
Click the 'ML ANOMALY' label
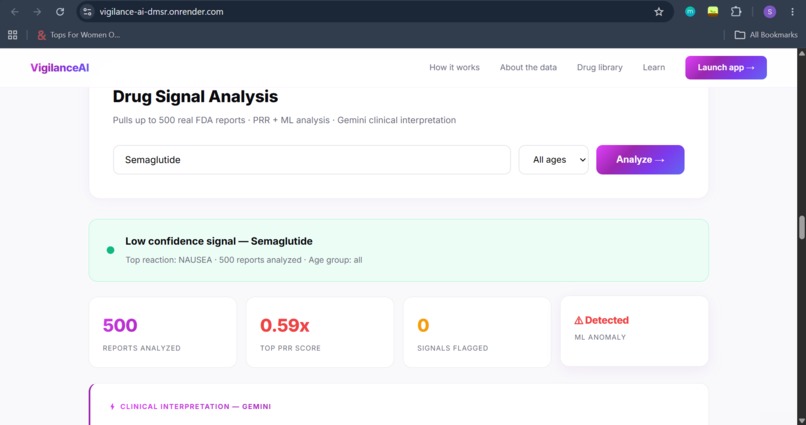pyautogui.click(x=600, y=337)
